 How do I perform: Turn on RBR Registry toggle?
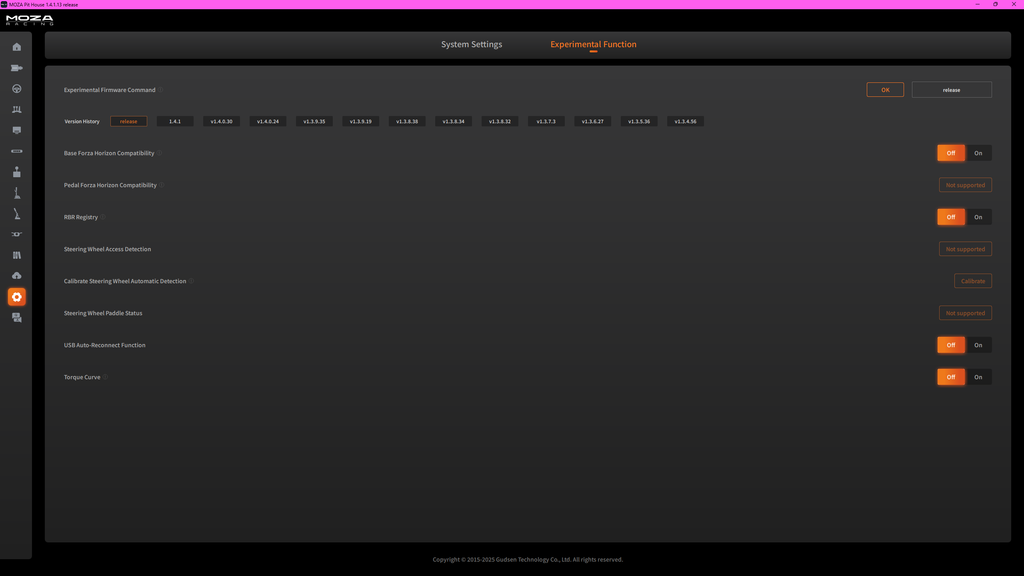tap(978, 217)
